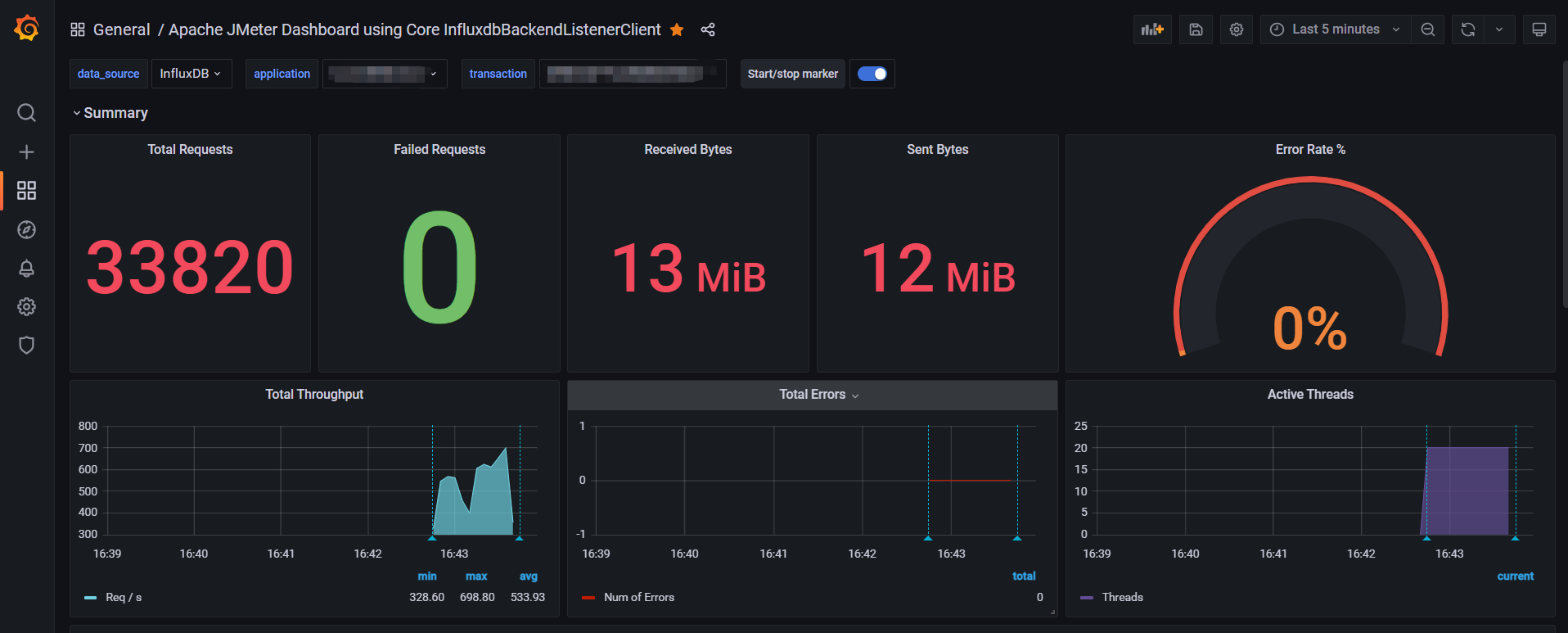Click the Req / s legend entry
The width and height of the screenshot is (1568, 633).
click(x=124, y=597)
